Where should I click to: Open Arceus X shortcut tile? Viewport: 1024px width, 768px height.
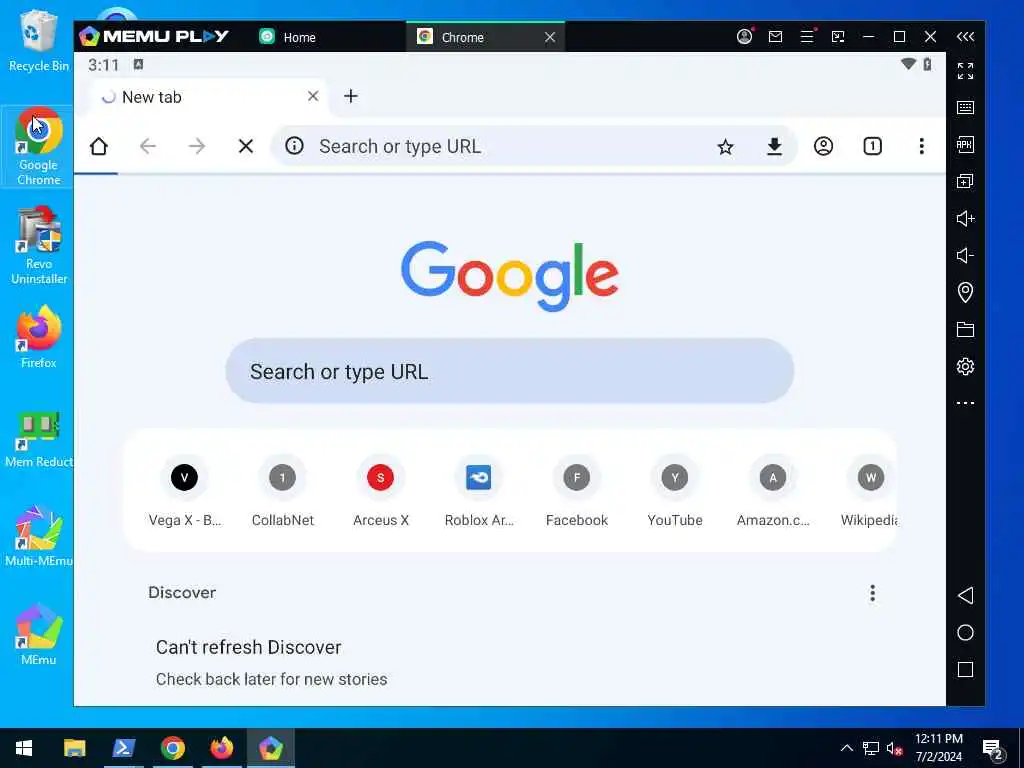[x=381, y=490]
